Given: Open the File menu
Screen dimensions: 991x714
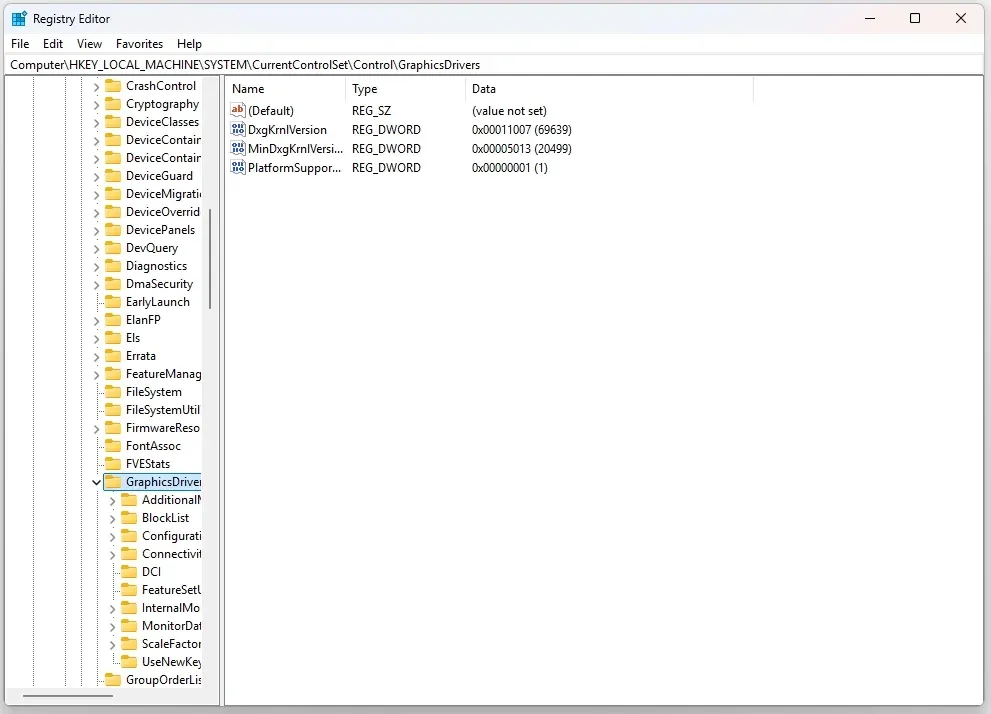Looking at the screenshot, I should (20, 44).
